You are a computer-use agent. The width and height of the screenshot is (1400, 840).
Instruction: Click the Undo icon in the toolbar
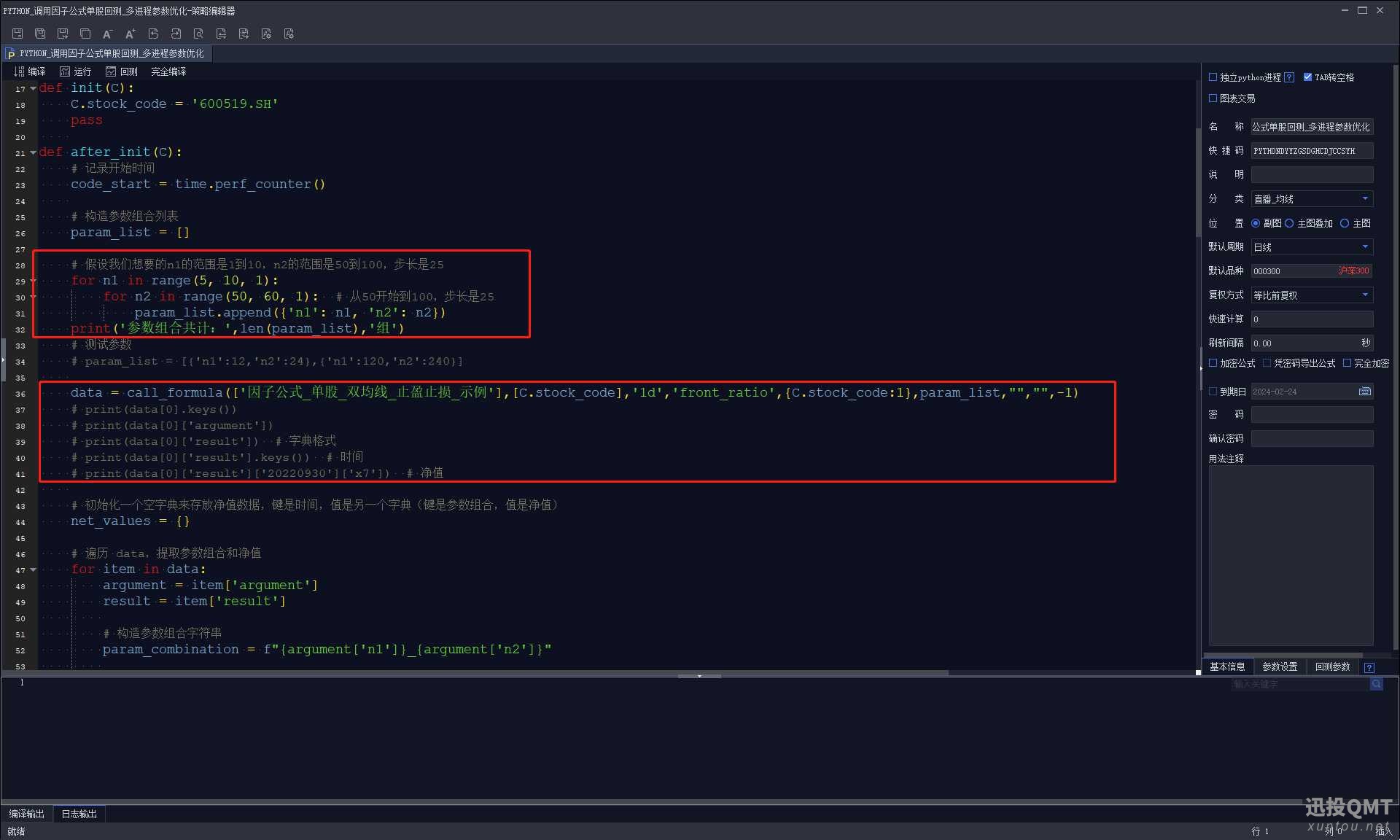[153, 34]
